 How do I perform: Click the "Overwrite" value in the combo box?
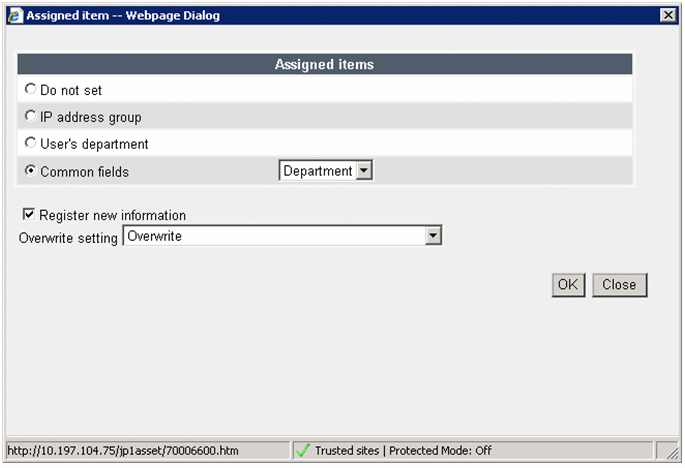tap(272, 236)
